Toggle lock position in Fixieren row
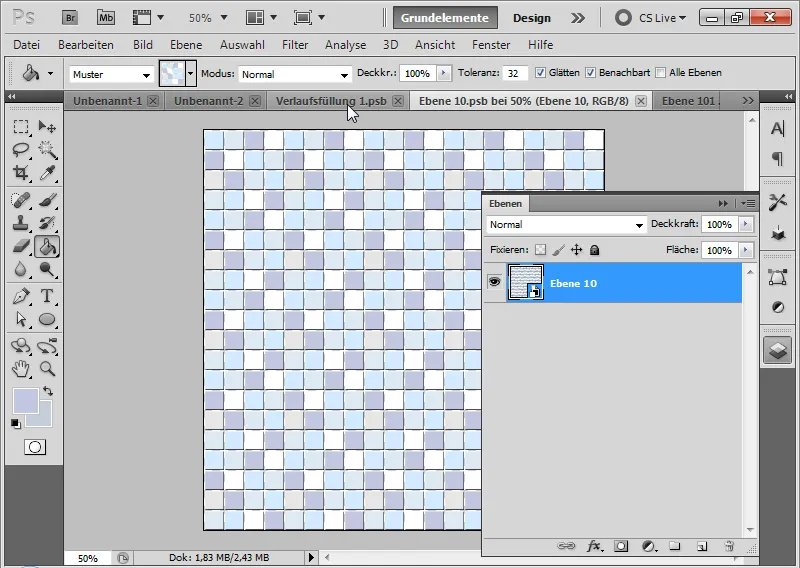 pos(576,250)
